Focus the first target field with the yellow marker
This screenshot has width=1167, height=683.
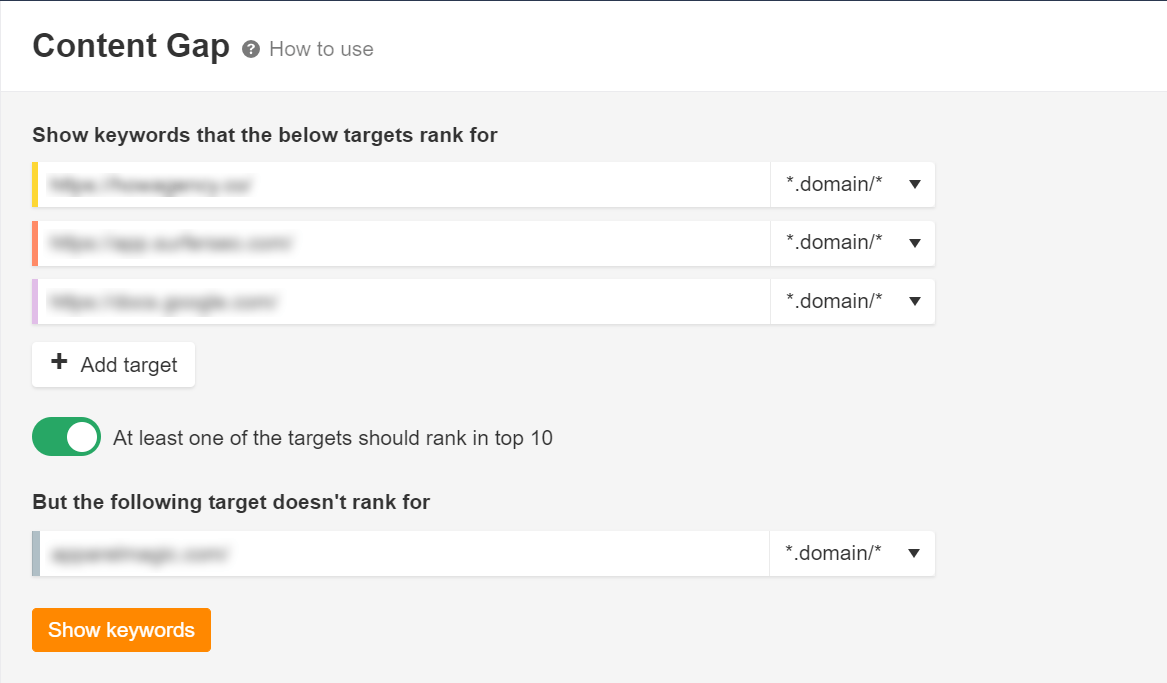click(403, 185)
